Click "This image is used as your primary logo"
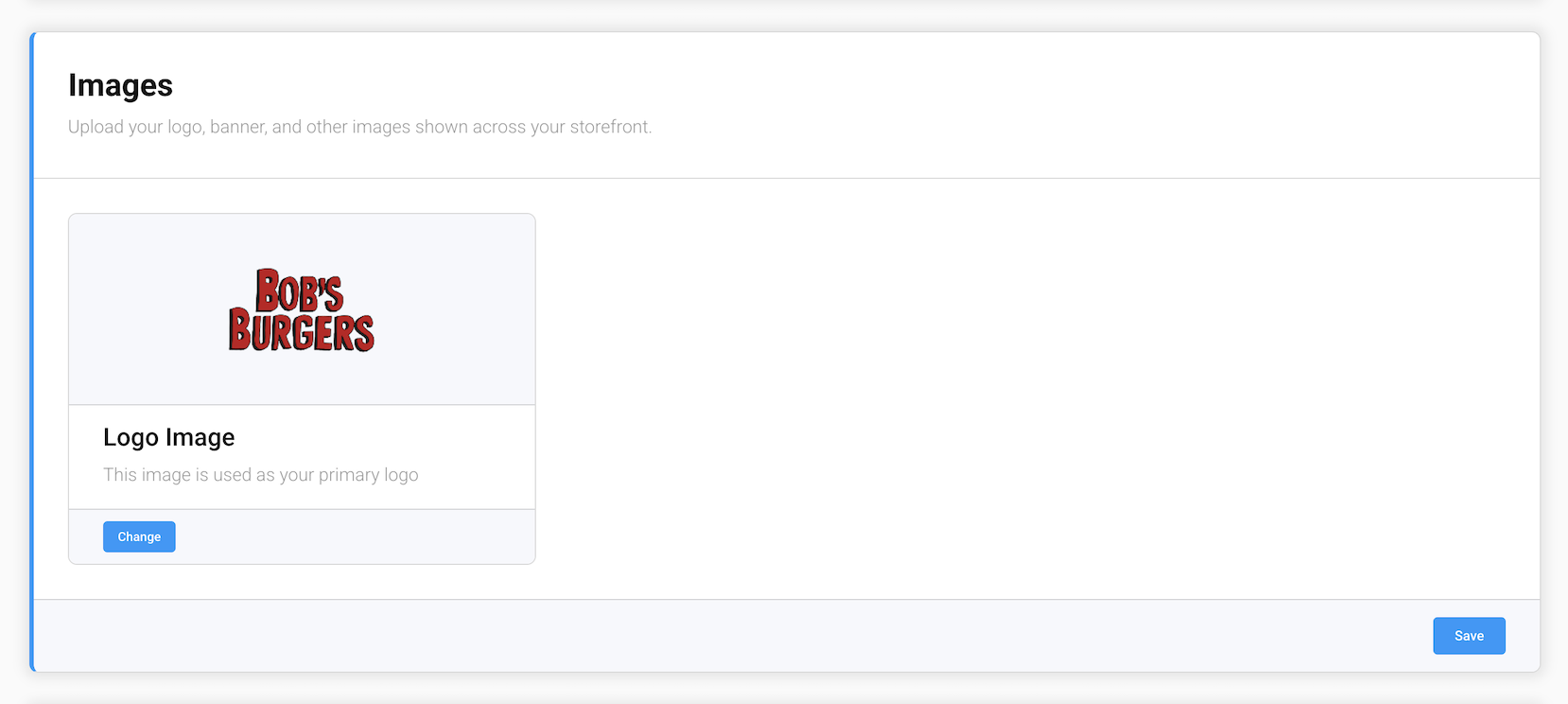Screen dimensions: 1568x704 coord(261,475)
